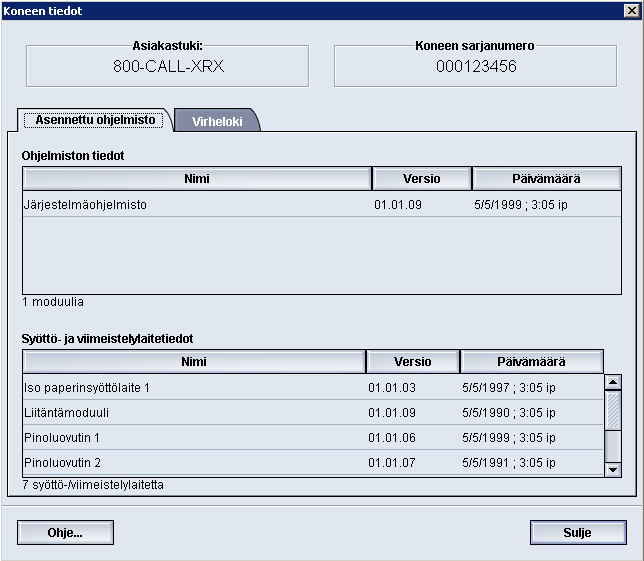Click date 5/5/1990 ; 3:05 ip
This screenshot has width=644, height=561.
pos(508,413)
